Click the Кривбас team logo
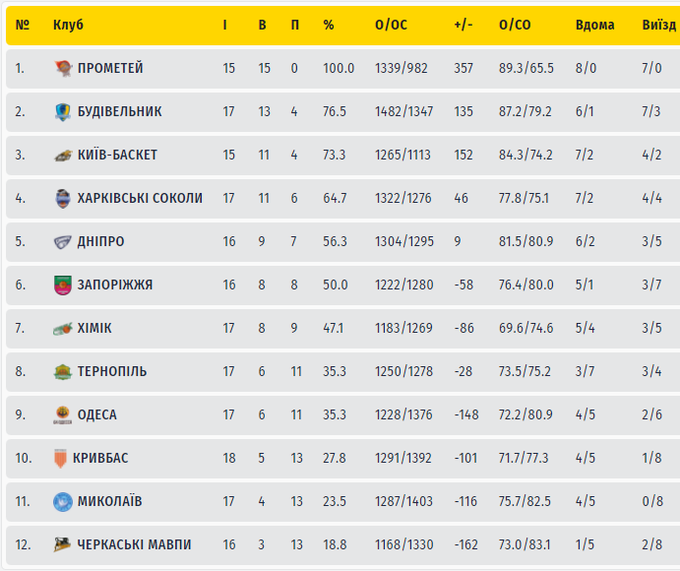680x571 pixels. click(x=60, y=458)
